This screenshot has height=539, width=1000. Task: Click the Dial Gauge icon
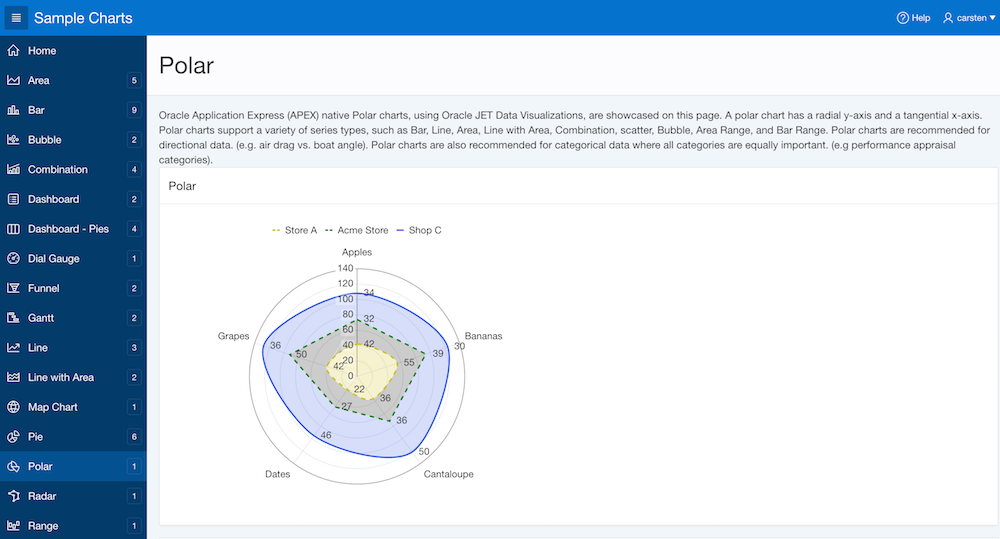click(13, 259)
